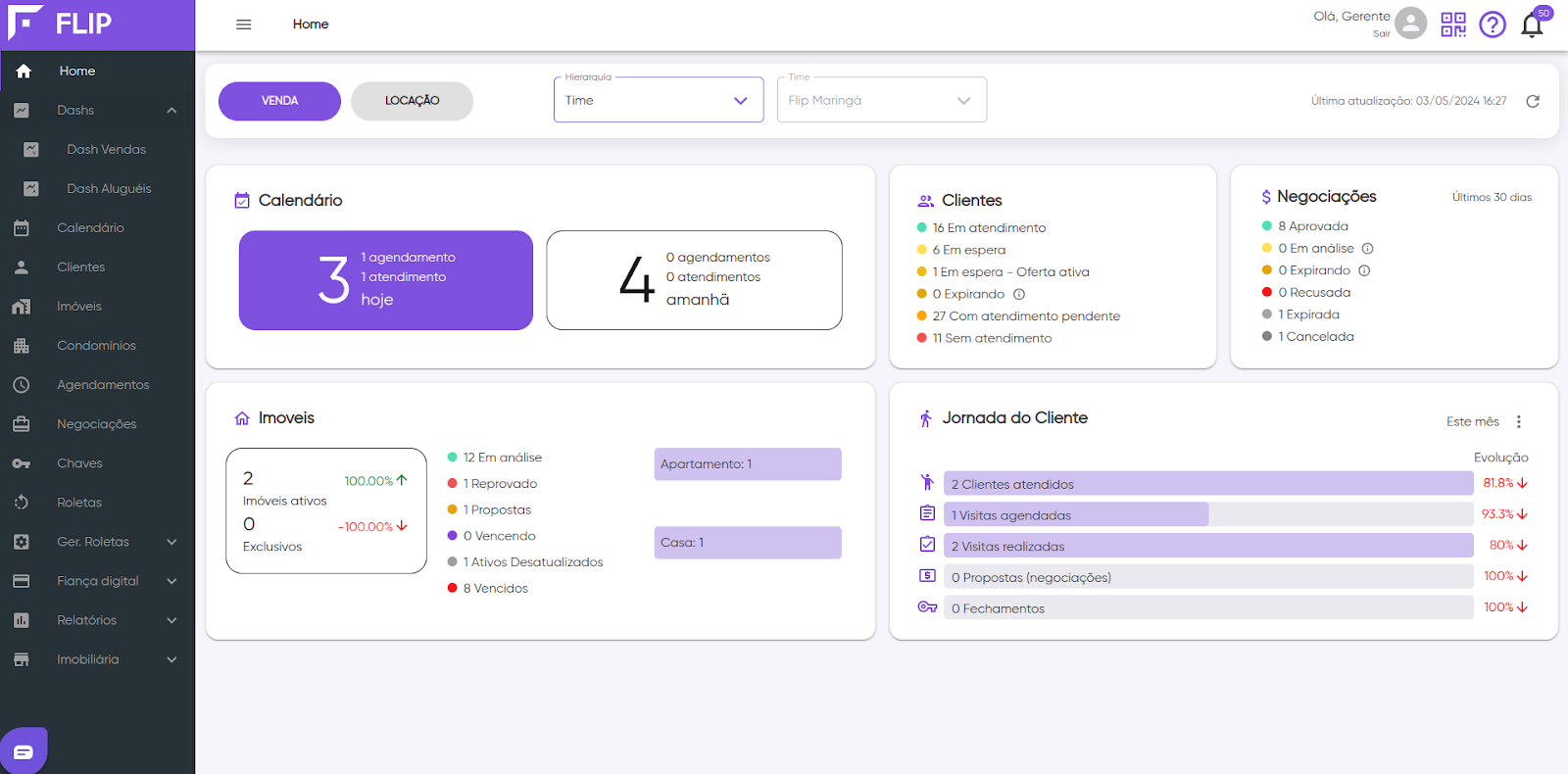
Task: Select the VENDA toggle
Action: [x=279, y=101]
